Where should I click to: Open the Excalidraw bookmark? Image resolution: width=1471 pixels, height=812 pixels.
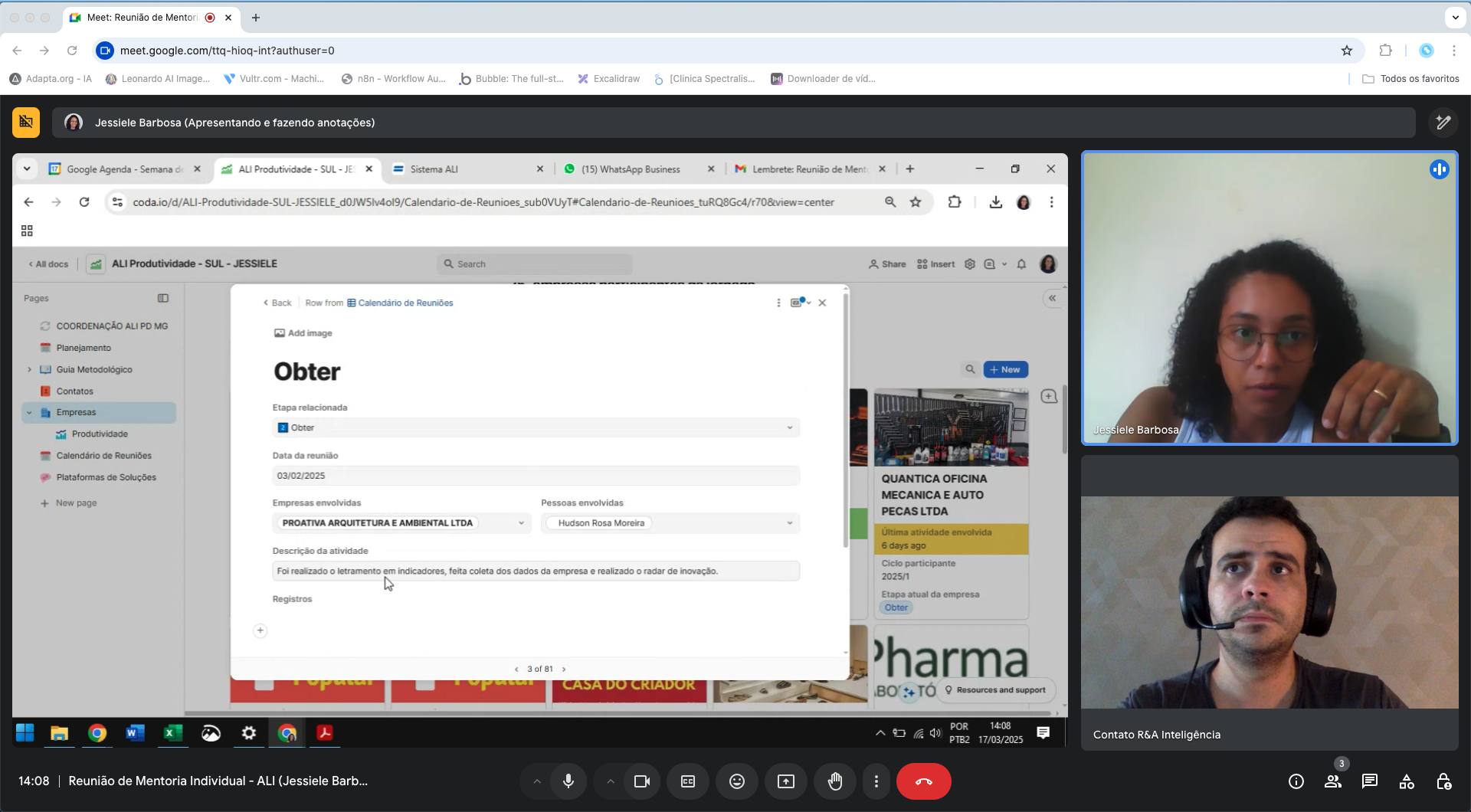pyautogui.click(x=609, y=79)
